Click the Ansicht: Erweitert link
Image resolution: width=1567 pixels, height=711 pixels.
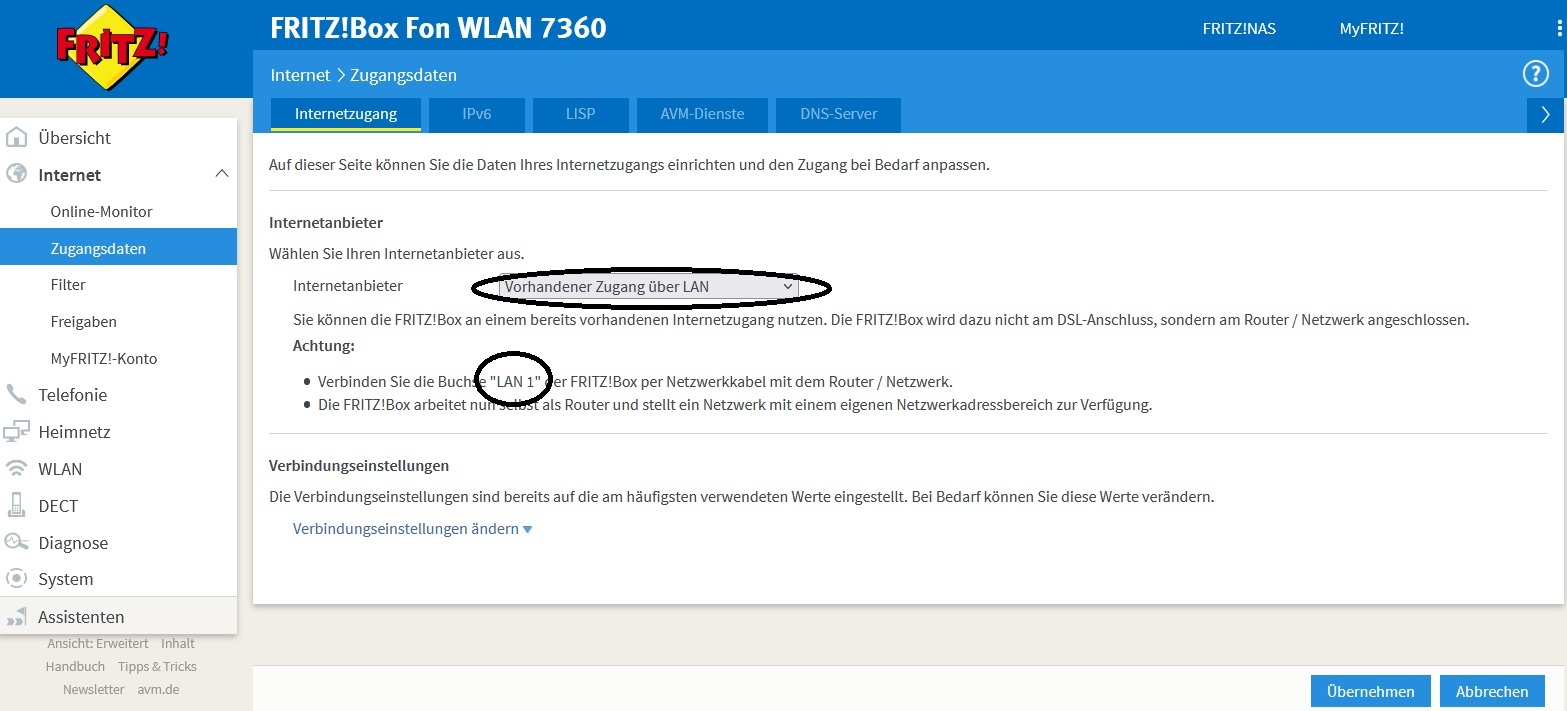pos(98,643)
